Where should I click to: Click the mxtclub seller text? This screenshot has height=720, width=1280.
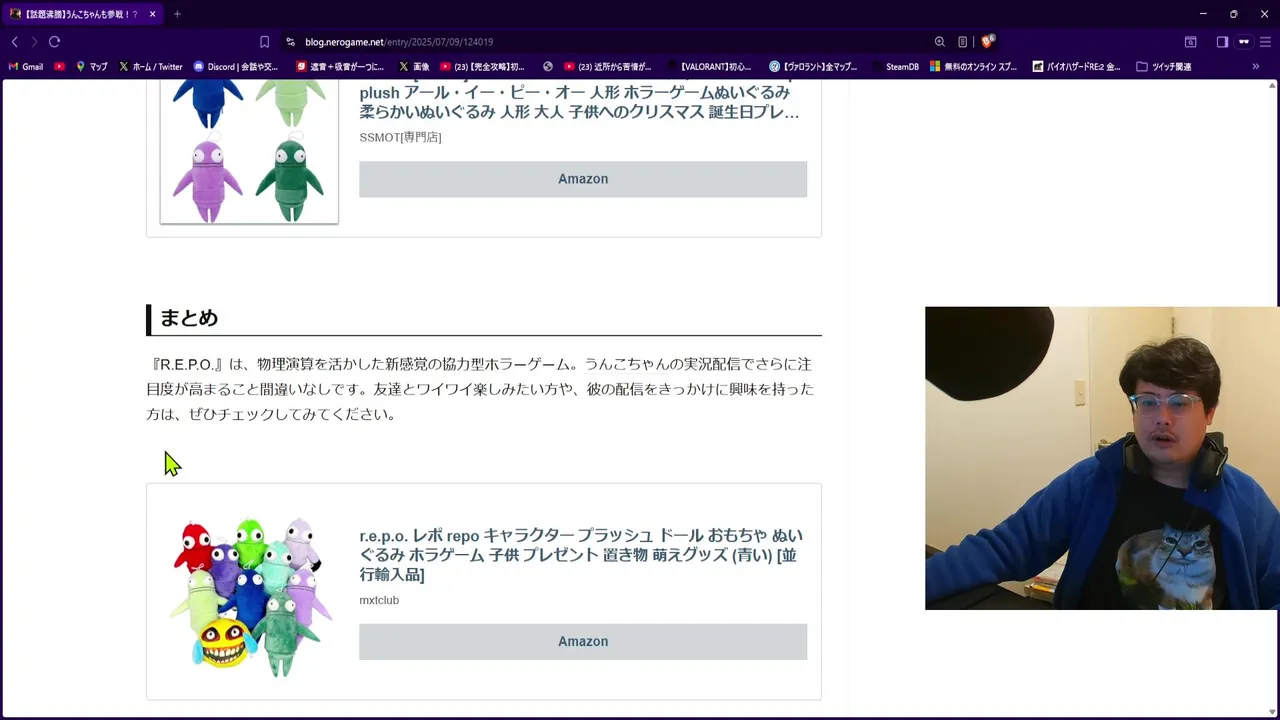point(379,600)
